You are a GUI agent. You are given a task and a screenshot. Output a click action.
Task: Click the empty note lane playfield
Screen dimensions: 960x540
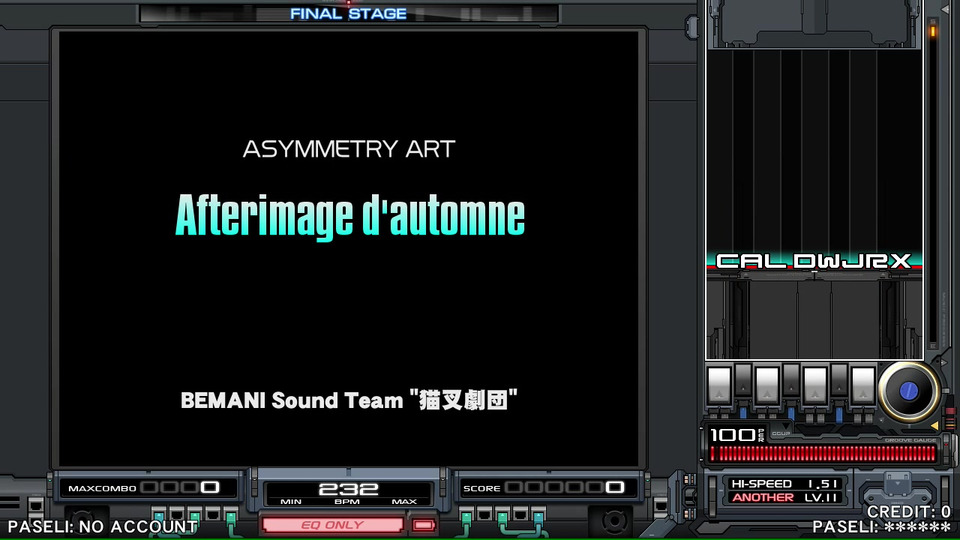[x=814, y=150]
